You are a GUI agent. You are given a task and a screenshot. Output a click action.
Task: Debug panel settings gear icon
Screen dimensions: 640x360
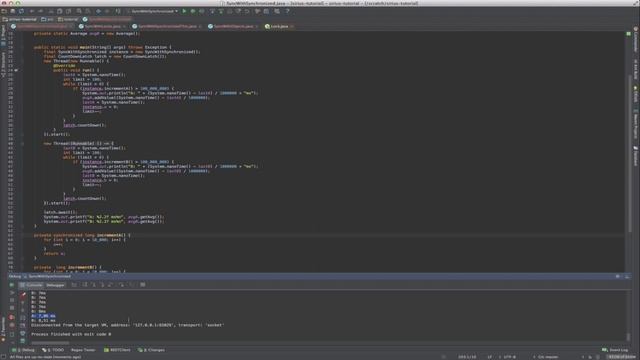pyautogui.click(x=618, y=276)
